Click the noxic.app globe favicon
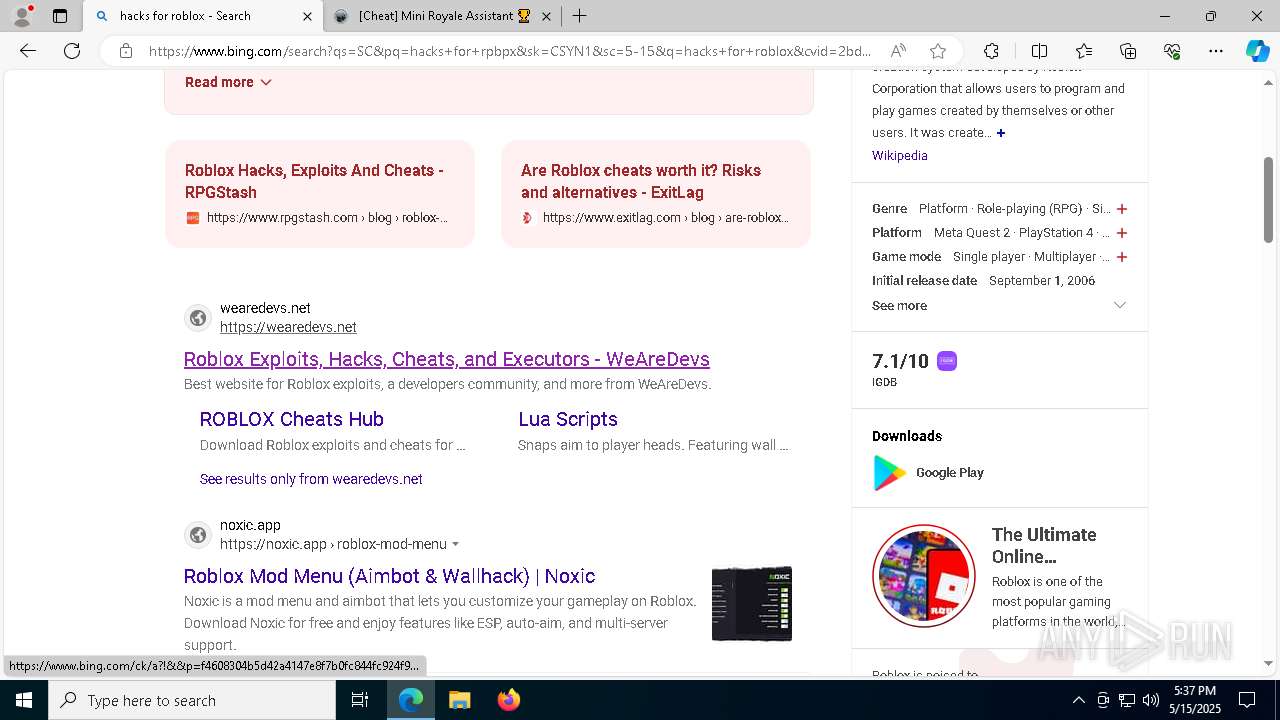Screen dimensions: 1280x720 (x=198, y=535)
